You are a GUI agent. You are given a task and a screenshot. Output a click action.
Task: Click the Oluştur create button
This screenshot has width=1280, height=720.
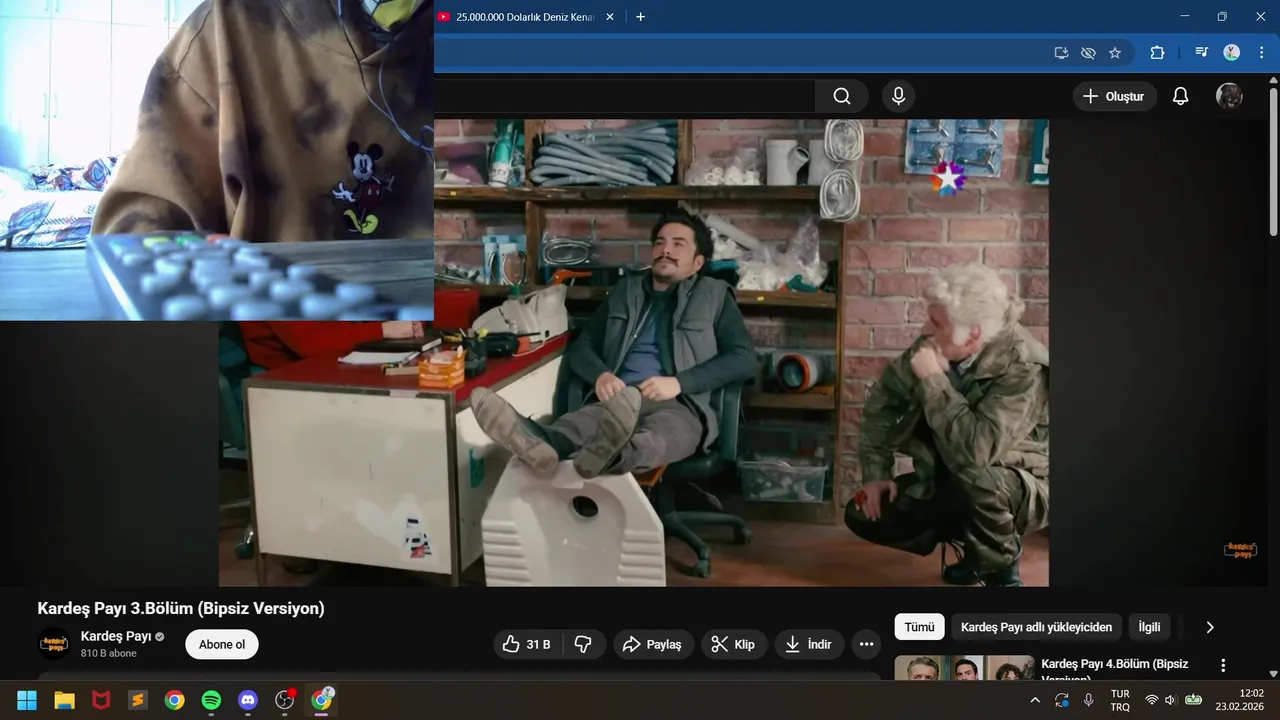(1115, 96)
